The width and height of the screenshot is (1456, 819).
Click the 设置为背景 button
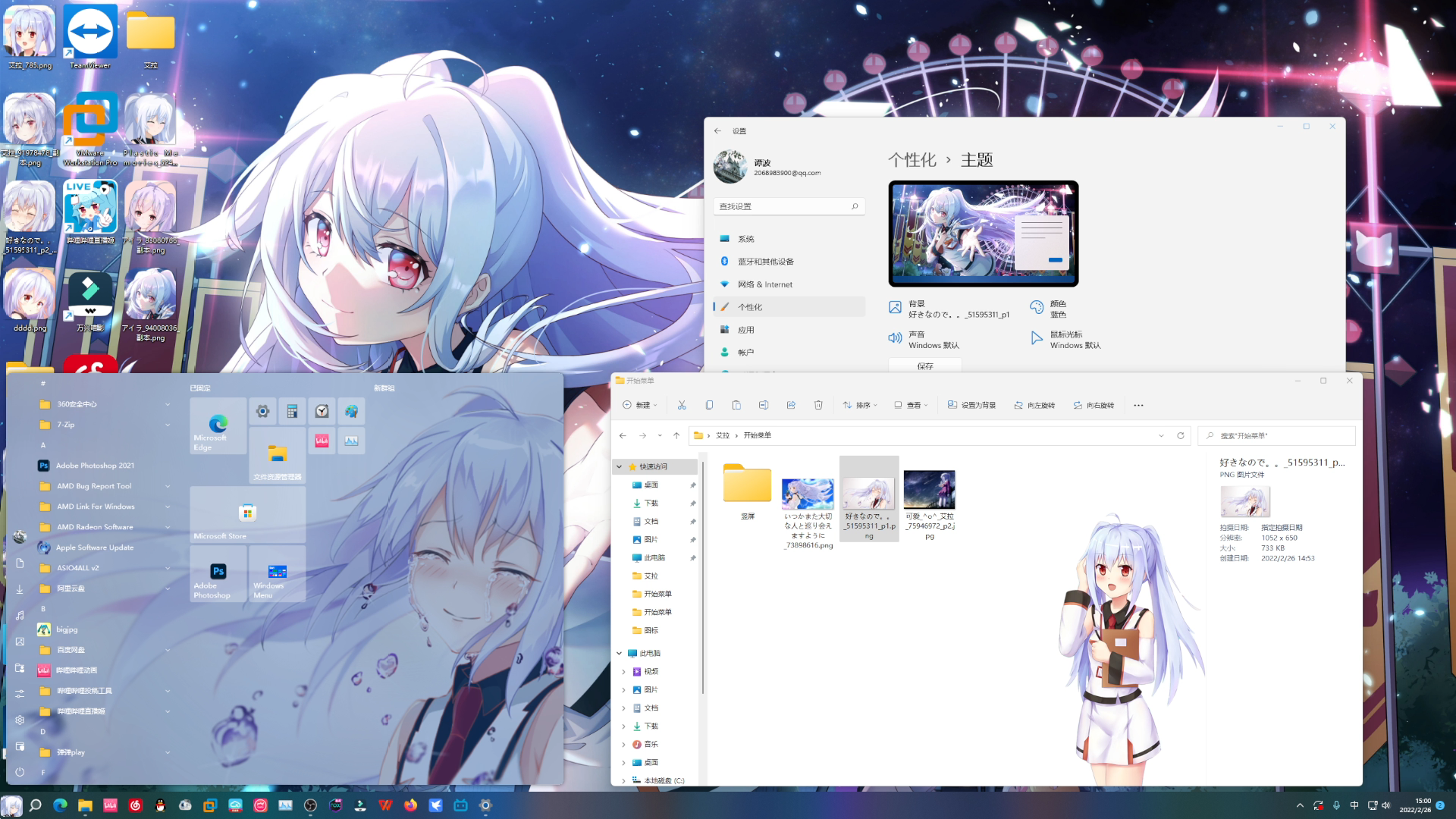click(x=971, y=405)
